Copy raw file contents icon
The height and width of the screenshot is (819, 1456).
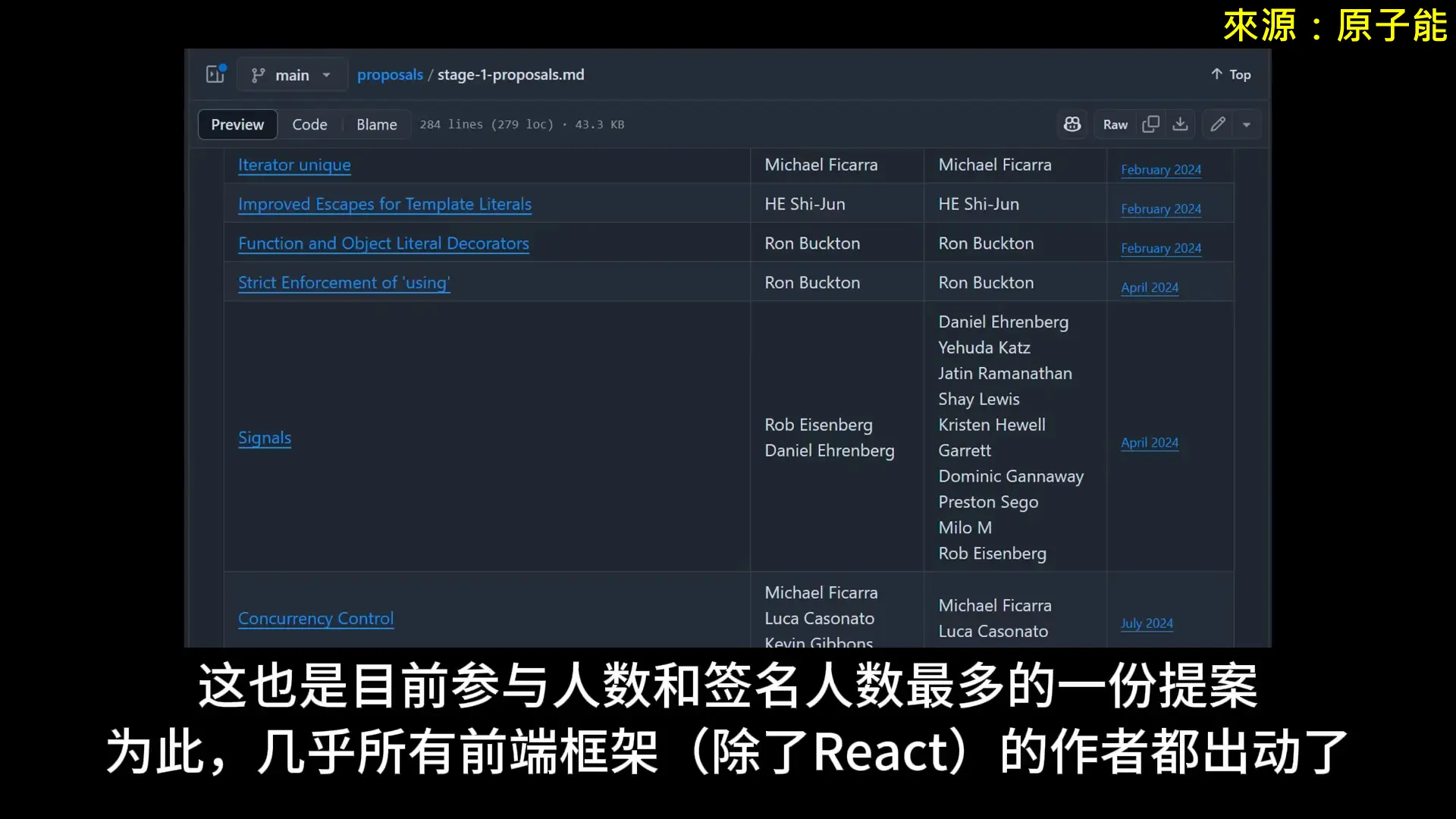point(1150,124)
